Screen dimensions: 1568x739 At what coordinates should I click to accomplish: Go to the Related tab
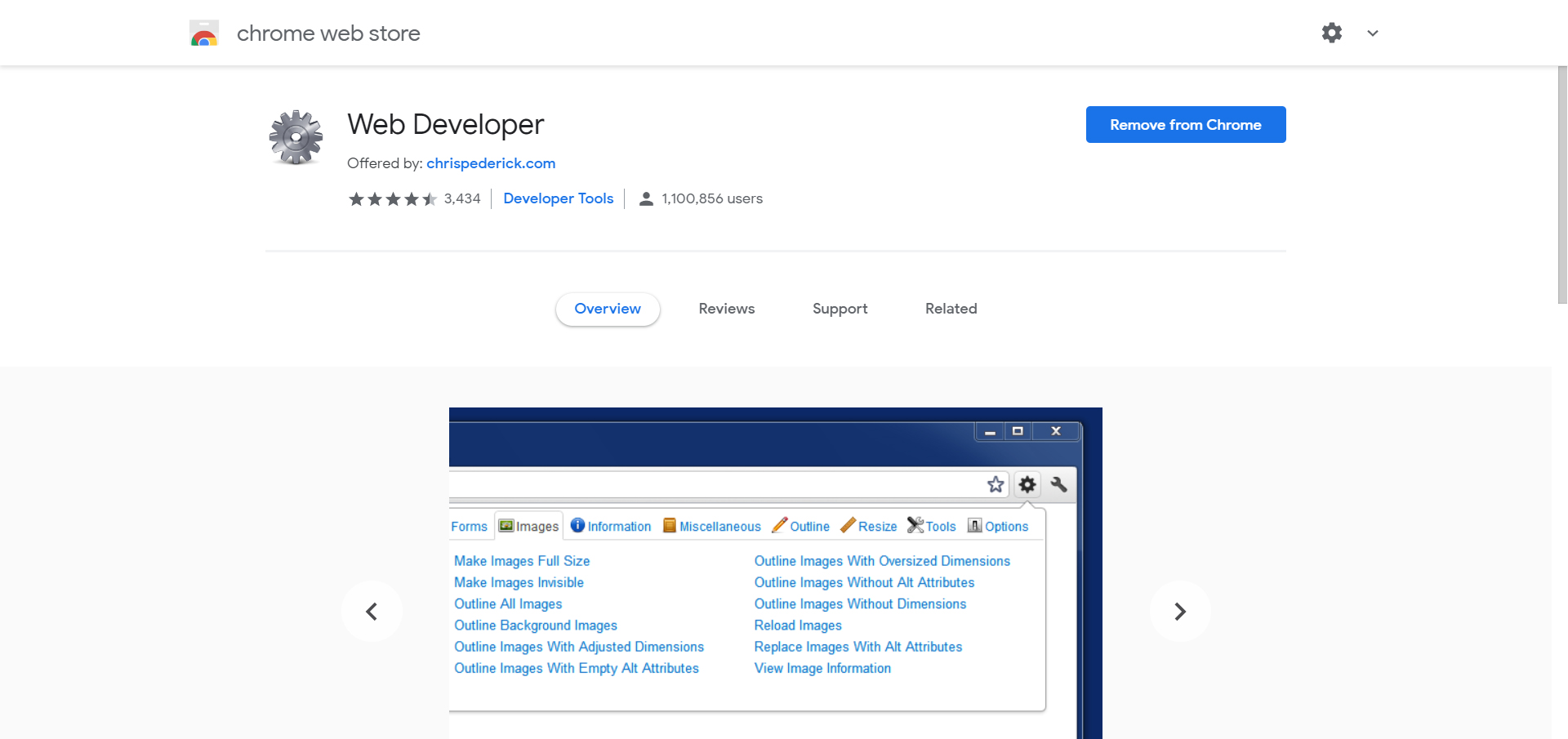click(x=951, y=309)
